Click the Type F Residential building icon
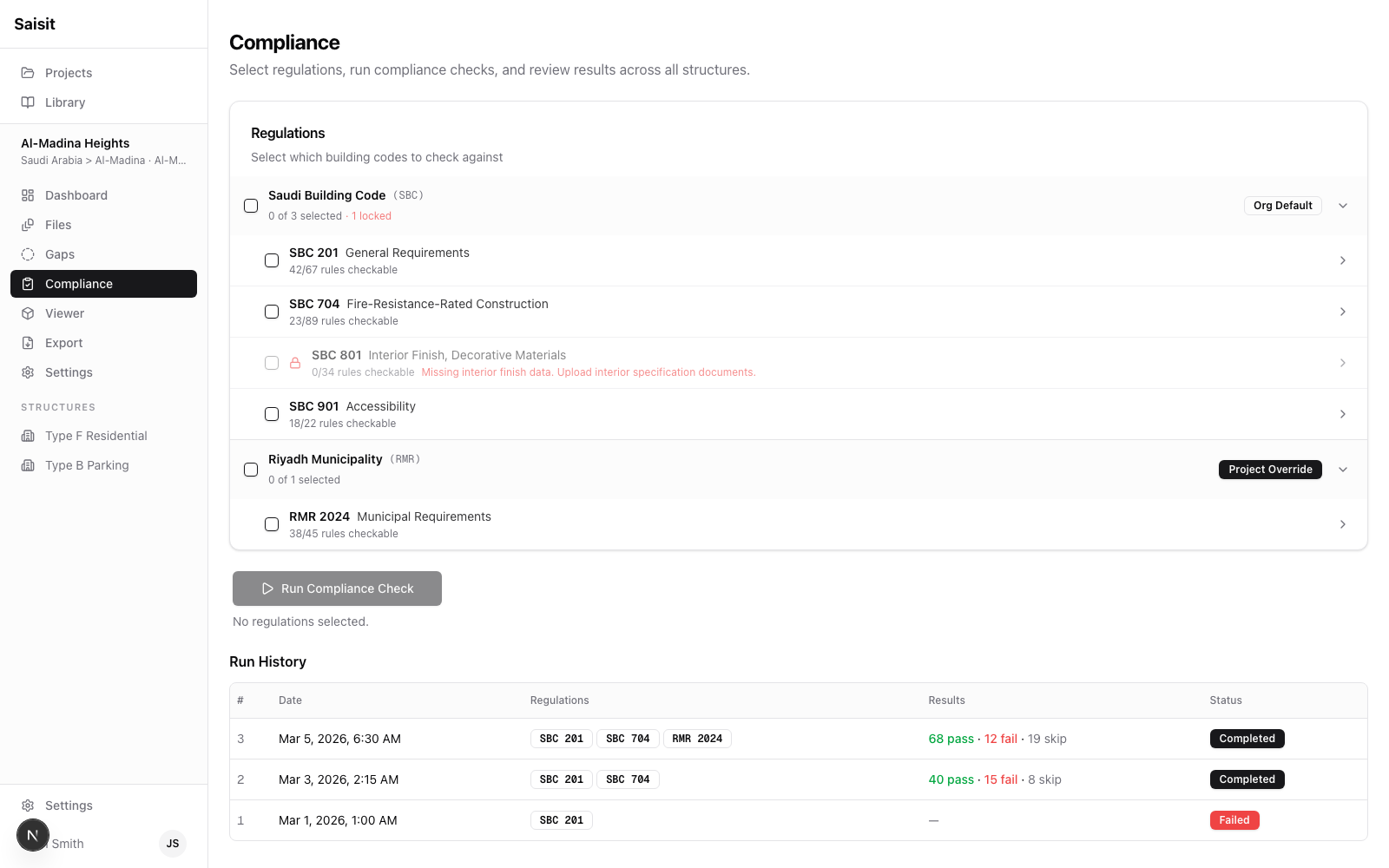Screen dimensions: 1389x868 (x=28, y=436)
